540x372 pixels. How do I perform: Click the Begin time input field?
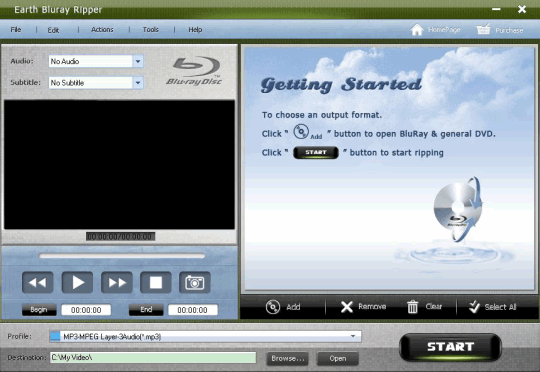click(x=86, y=310)
